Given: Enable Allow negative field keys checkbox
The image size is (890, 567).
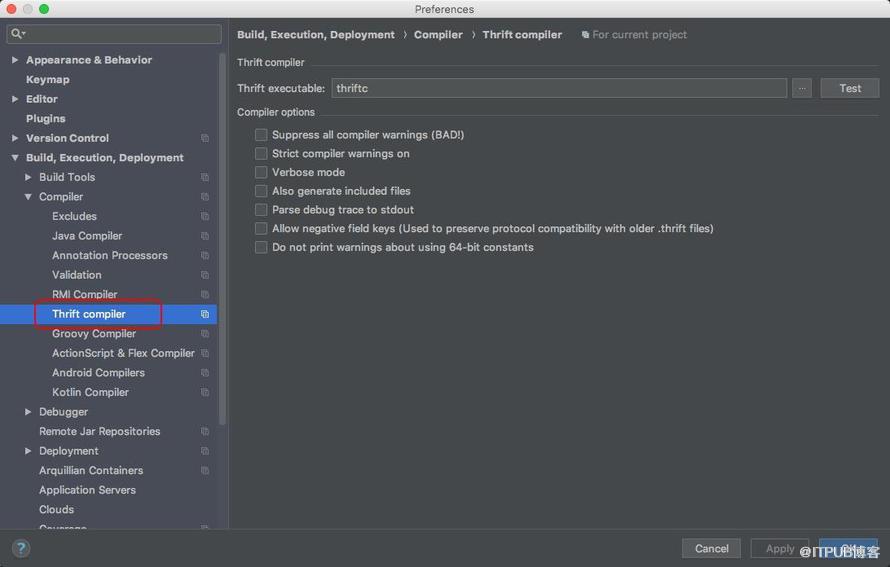Looking at the screenshot, I should coord(261,228).
